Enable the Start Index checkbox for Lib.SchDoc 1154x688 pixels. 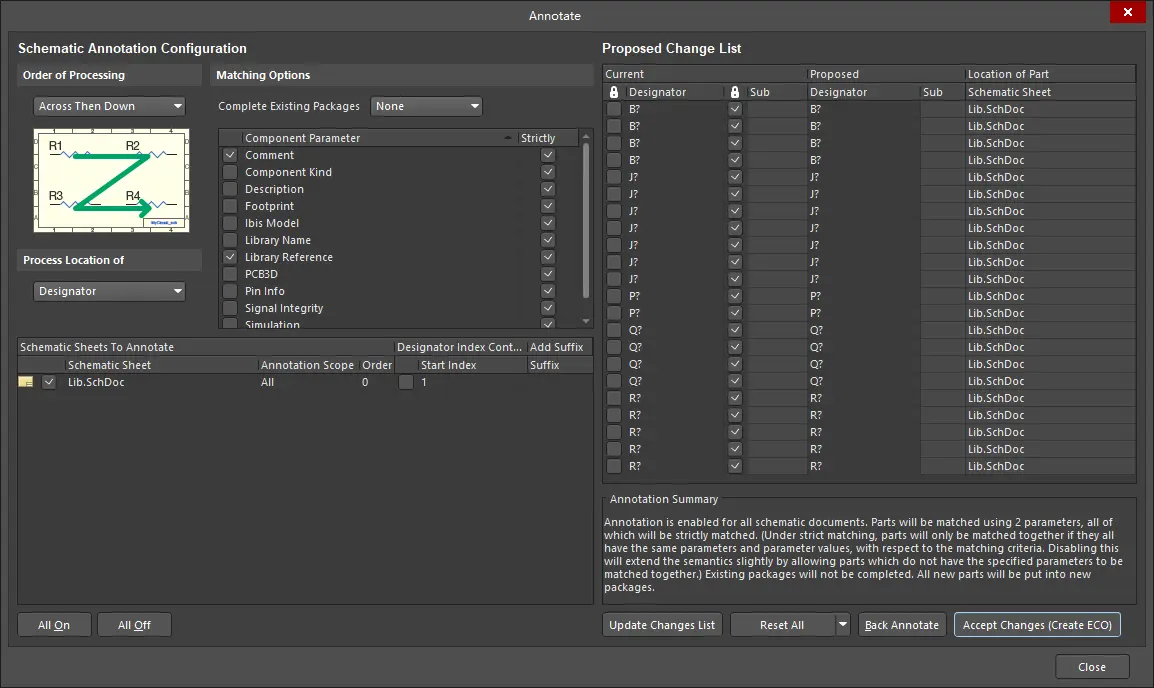tap(406, 382)
